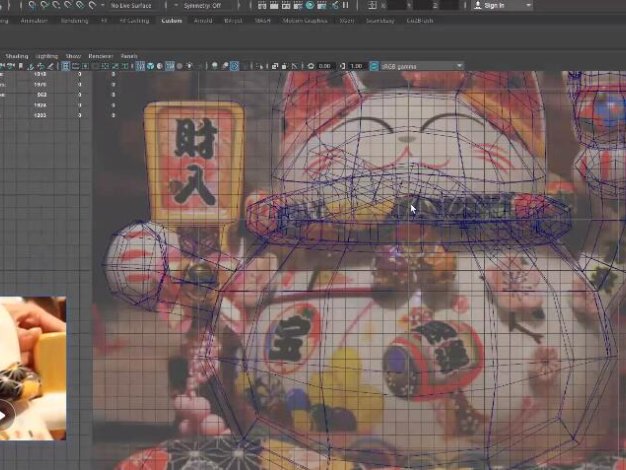Enable Snap to grids magnet icon
The image size is (626, 470).
pyautogui.click(x=32, y=5)
